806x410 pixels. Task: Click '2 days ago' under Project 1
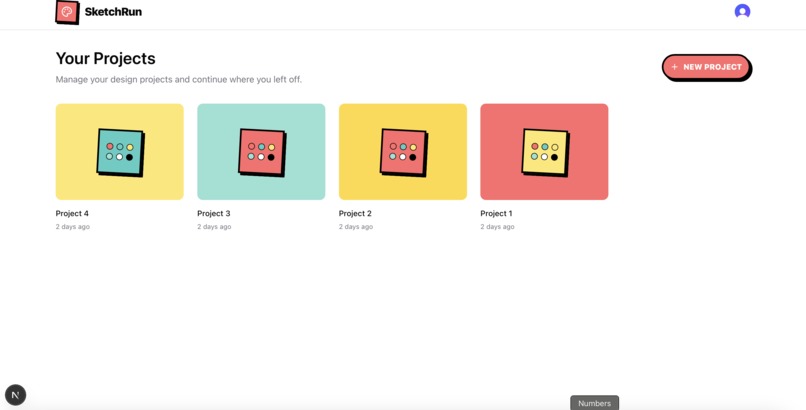click(x=497, y=227)
